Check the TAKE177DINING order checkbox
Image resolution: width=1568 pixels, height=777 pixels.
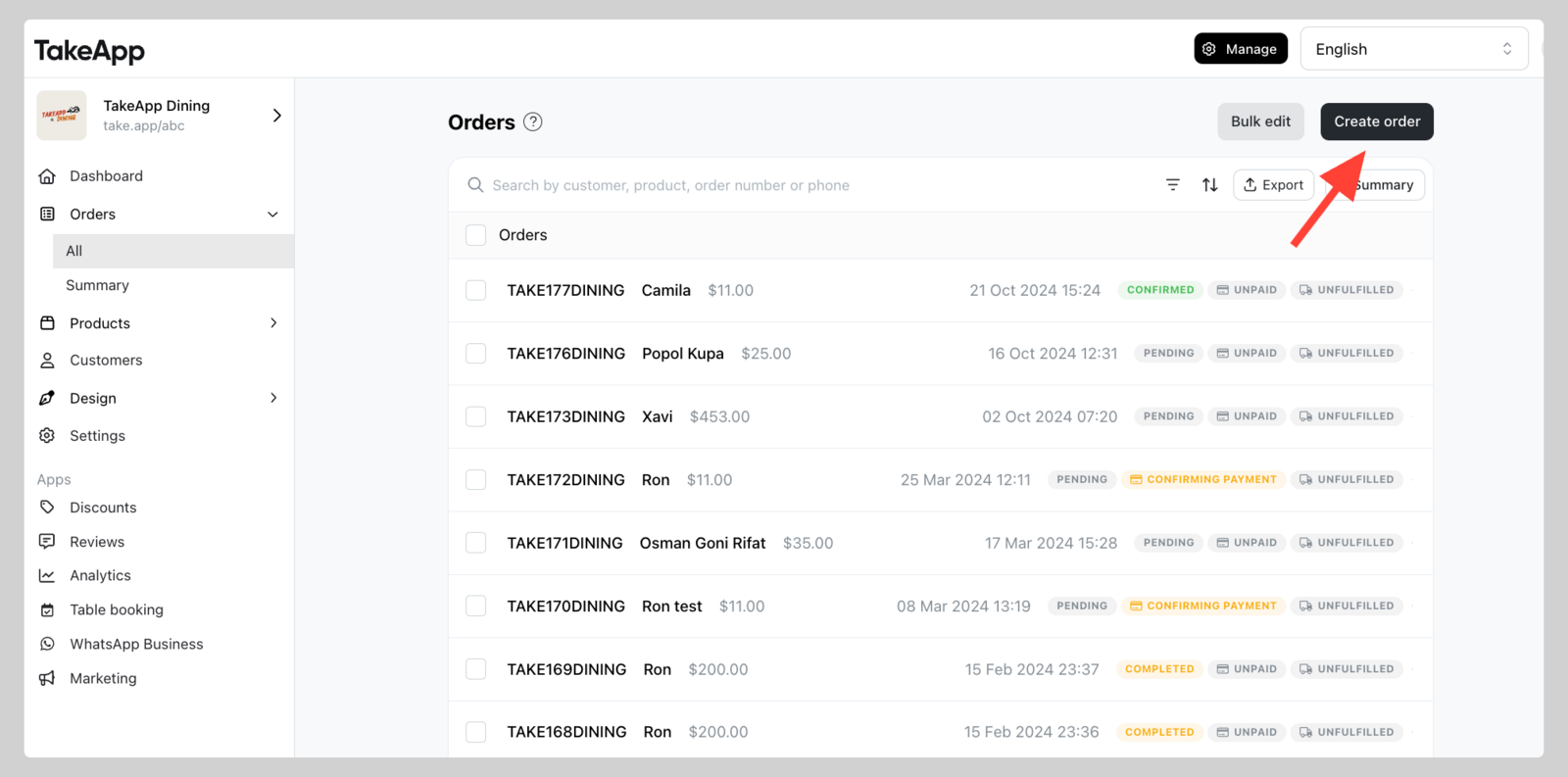click(476, 290)
